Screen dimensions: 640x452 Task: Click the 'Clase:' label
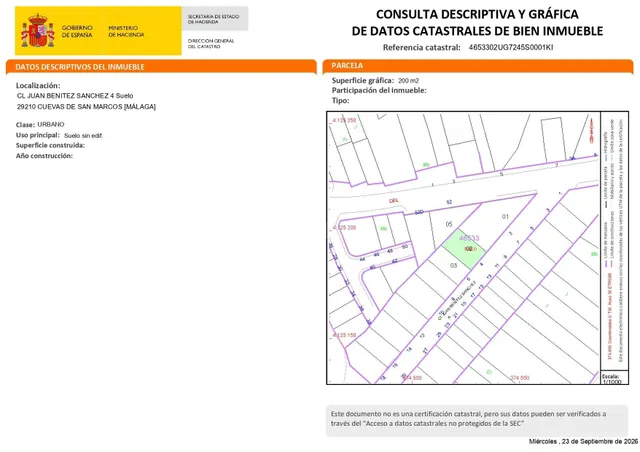25,125
